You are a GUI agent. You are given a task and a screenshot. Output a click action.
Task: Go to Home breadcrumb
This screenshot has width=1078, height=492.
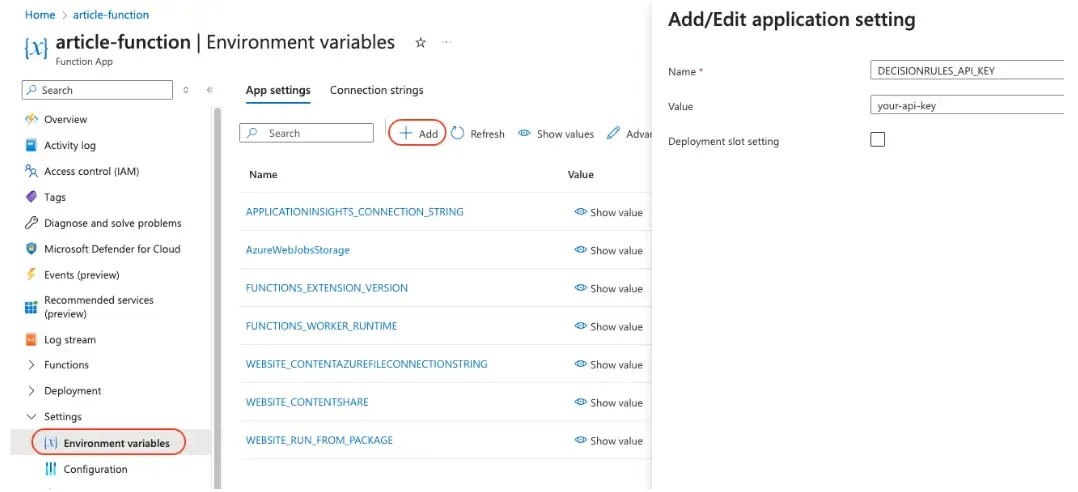pyautogui.click(x=40, y=14)
